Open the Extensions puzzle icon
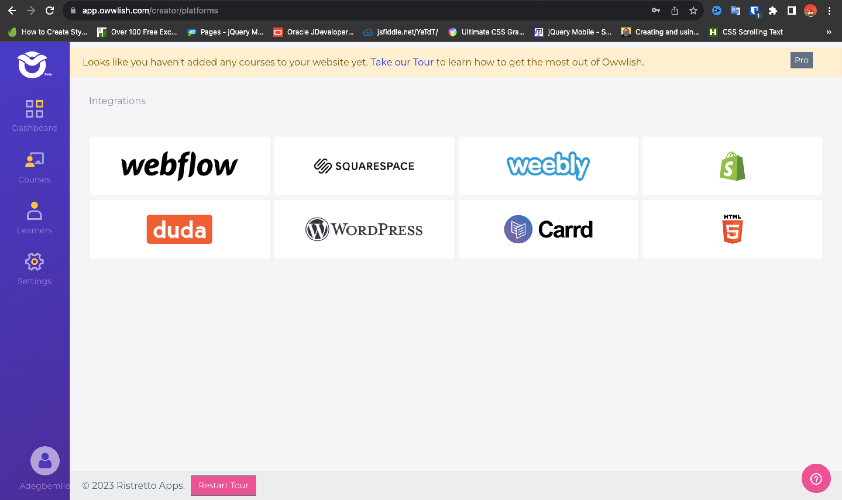The width and height of the screenshot is (842, 500). pyautogui.click(x=773, y=11)
